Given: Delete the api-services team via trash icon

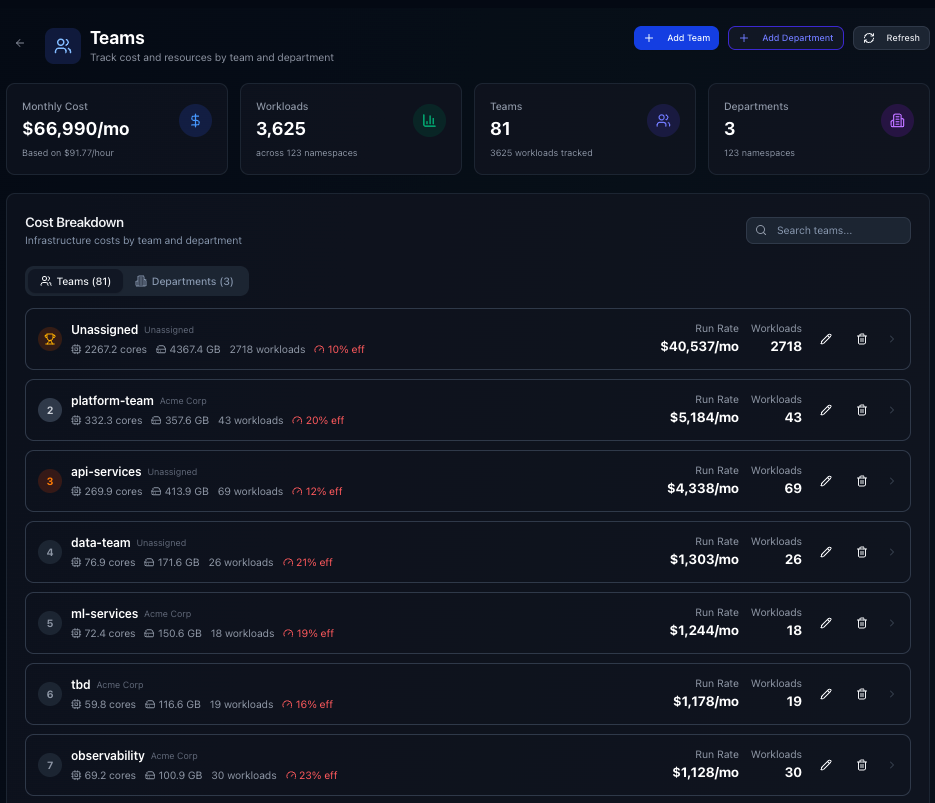Looking at the screenshot, I should 862,481.
